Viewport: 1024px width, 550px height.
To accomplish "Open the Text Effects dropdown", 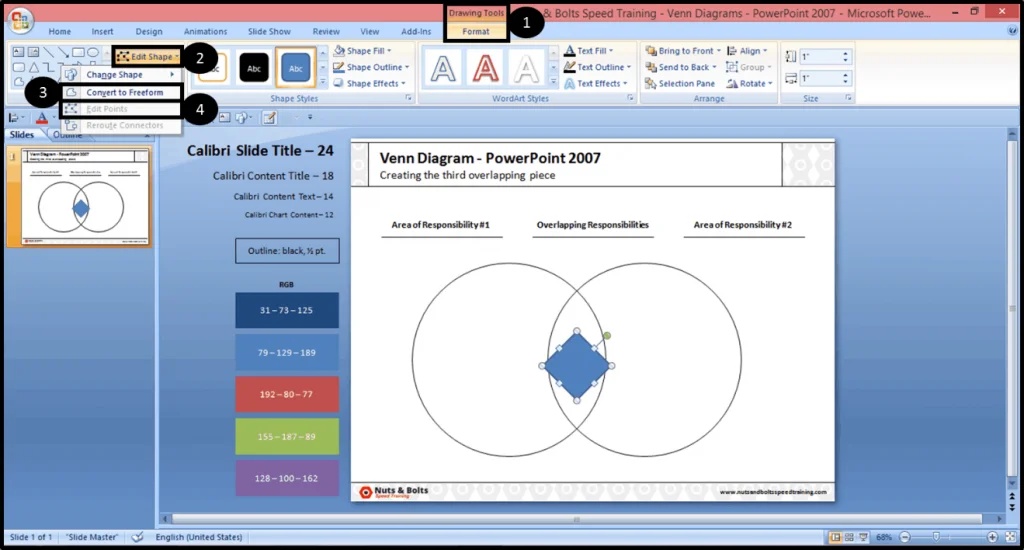I will point(596,84).
